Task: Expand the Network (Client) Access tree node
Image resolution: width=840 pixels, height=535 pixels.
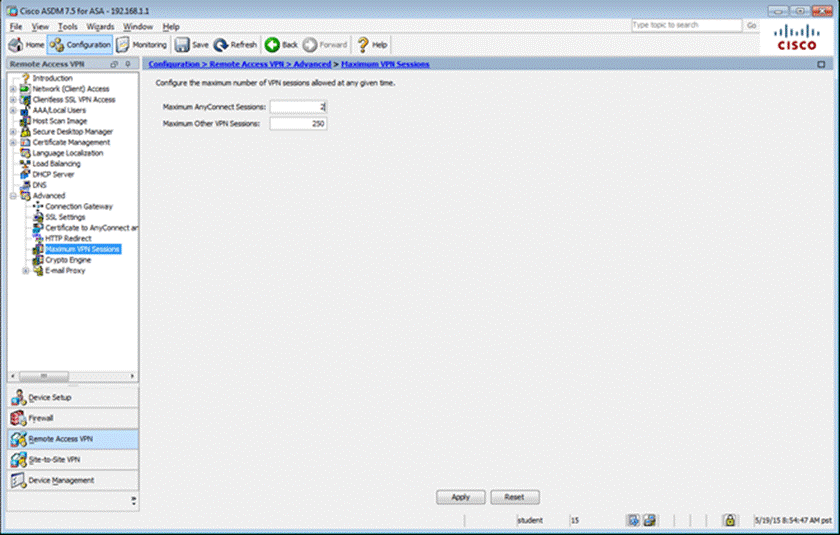Action: (x=13, y=88)
